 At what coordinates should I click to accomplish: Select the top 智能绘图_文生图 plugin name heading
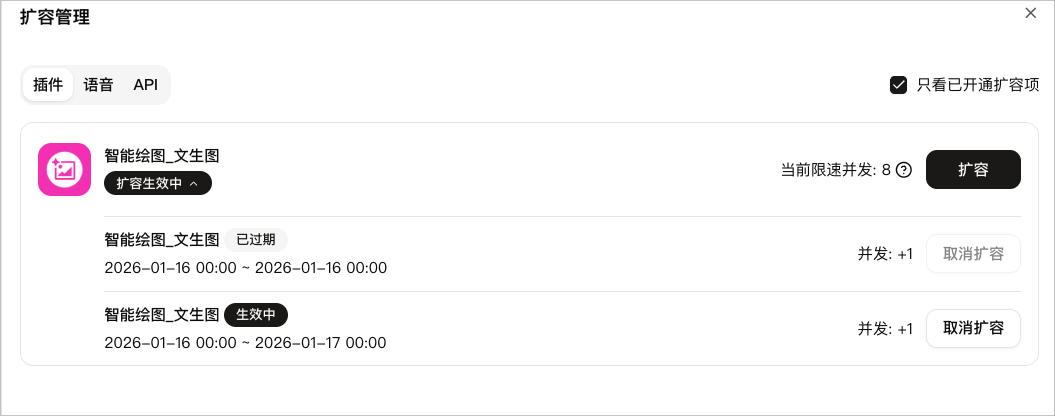click(161, 156)
